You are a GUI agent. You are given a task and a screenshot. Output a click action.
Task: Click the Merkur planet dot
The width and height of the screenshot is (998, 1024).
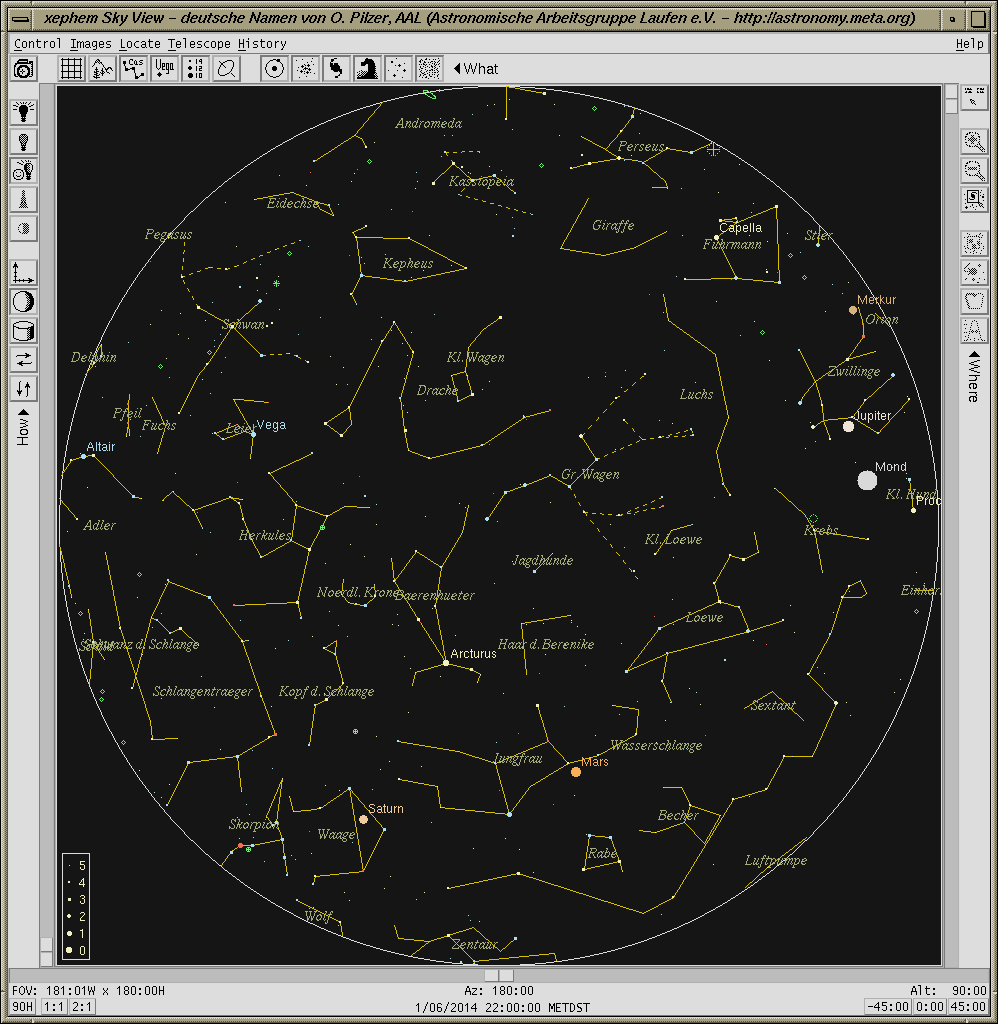pyautogui.click(x=852, y=310)
